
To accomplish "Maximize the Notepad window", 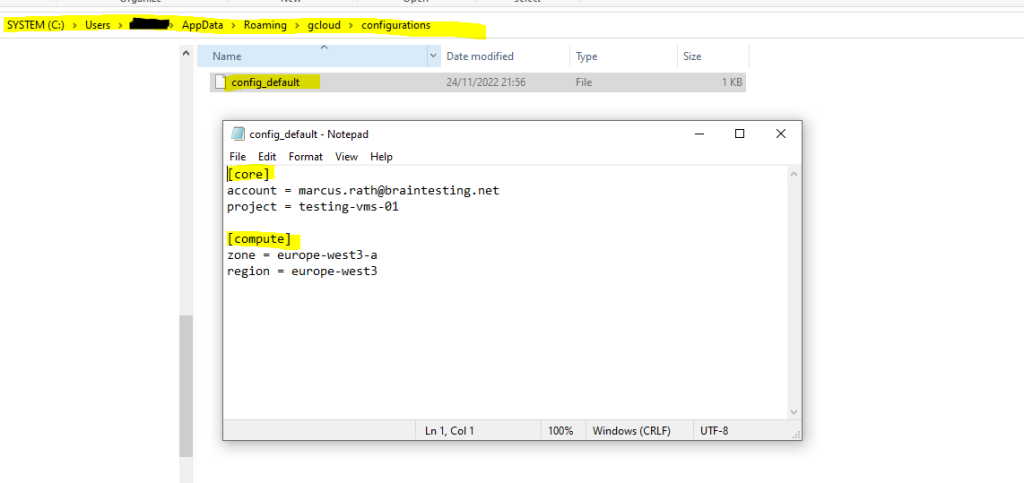I will pos(739,134).
